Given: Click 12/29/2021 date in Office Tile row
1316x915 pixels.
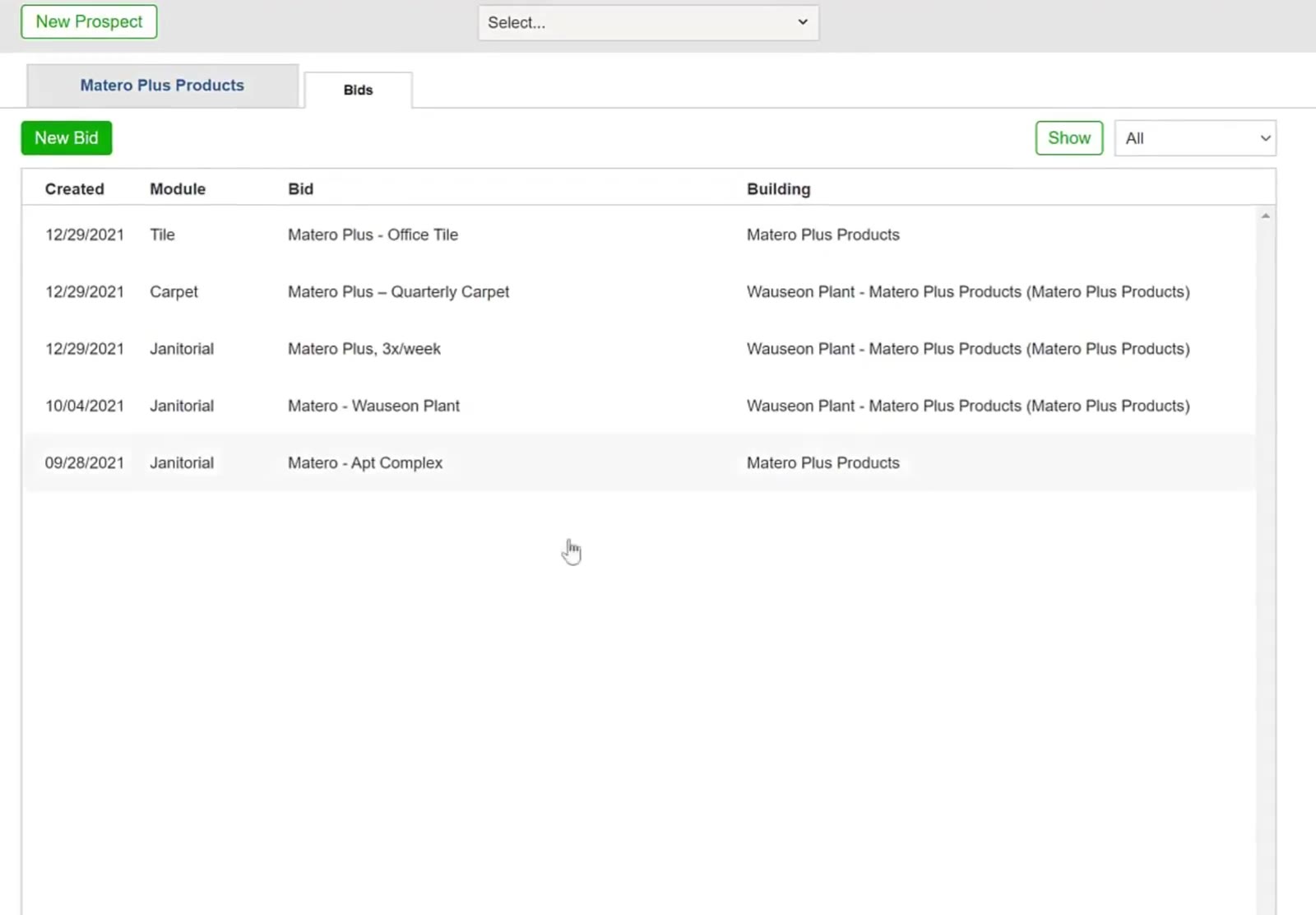Looking at the screenshot, I should coord(85,235).
